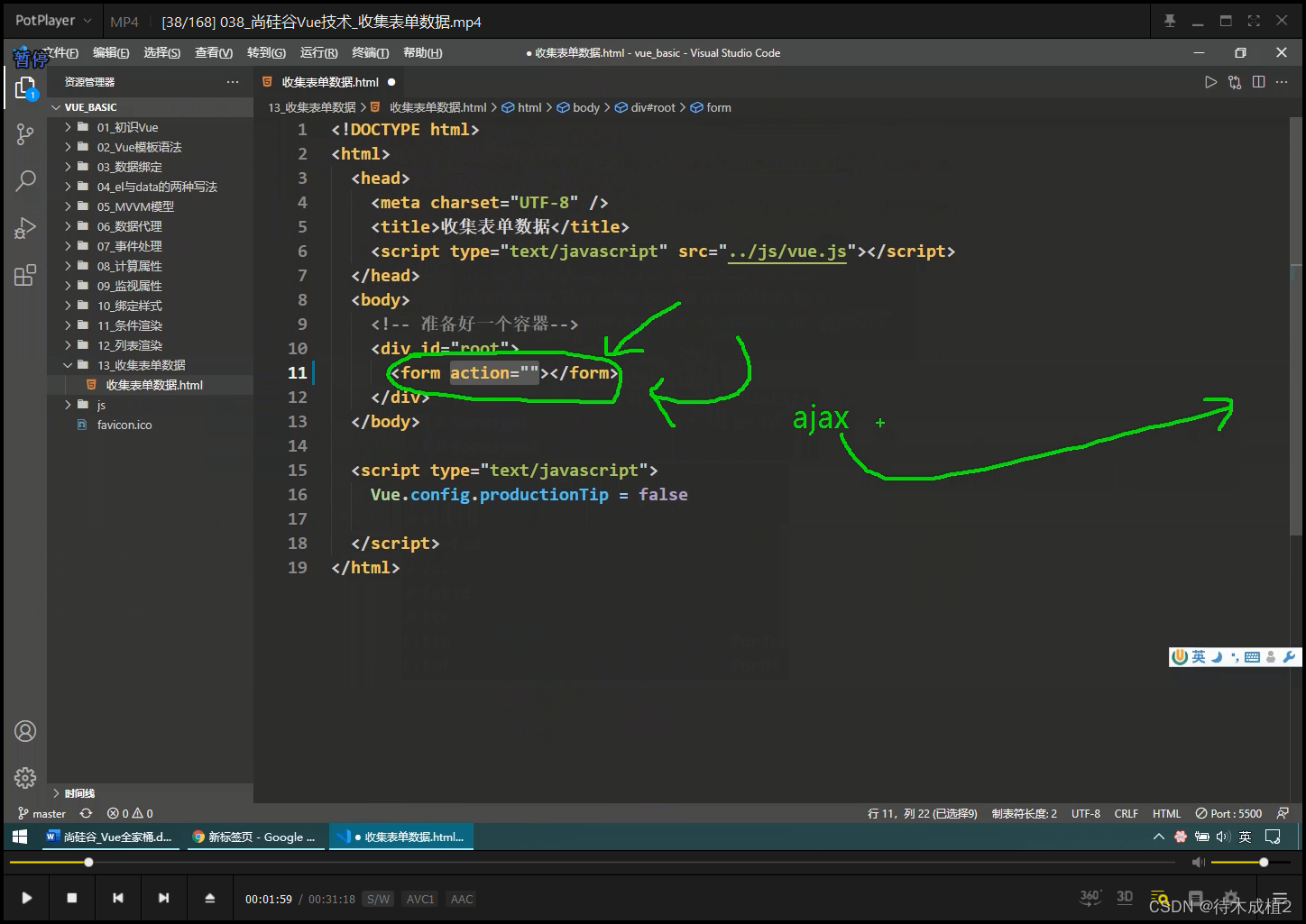Open the Manage gear in activity bar
Image resolution: width=1306 pixels, height=924 pixels.
25,777
